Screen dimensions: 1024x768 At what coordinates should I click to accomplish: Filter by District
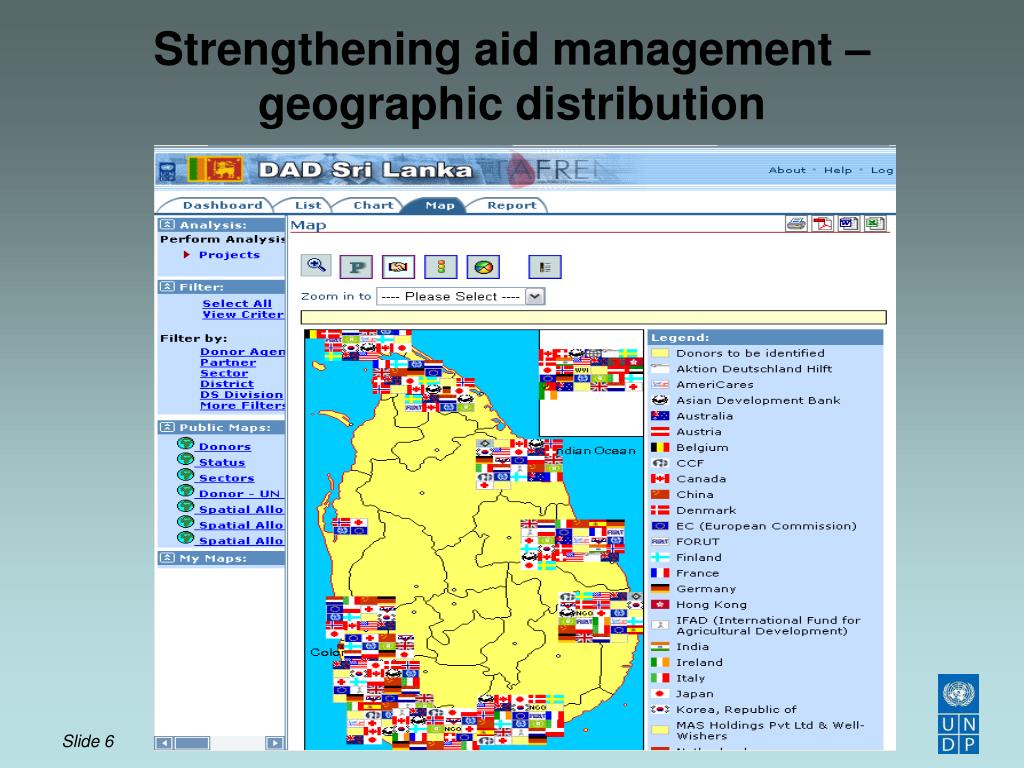227,384
